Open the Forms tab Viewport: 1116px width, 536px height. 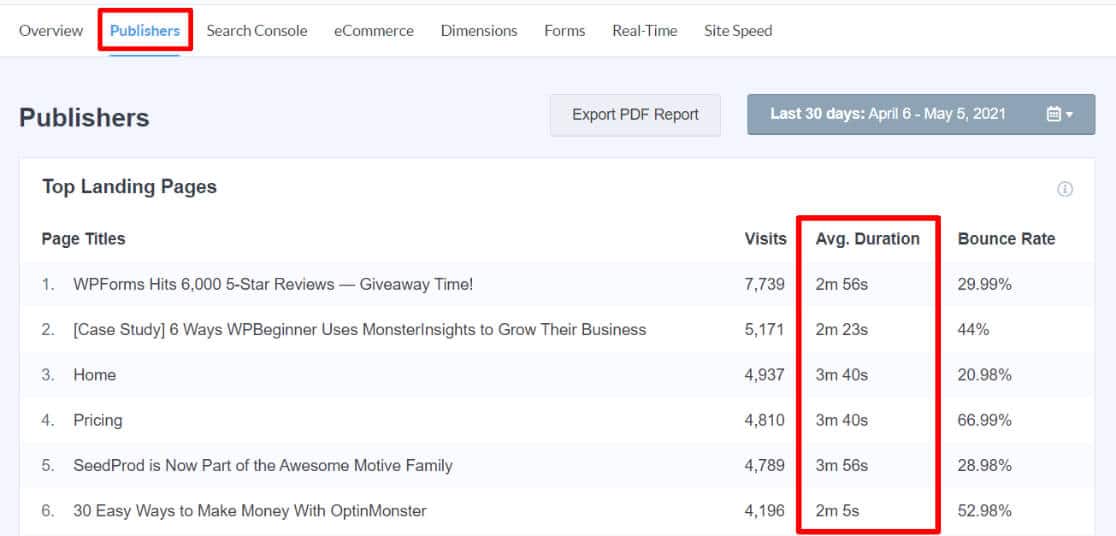coord(564,31)
